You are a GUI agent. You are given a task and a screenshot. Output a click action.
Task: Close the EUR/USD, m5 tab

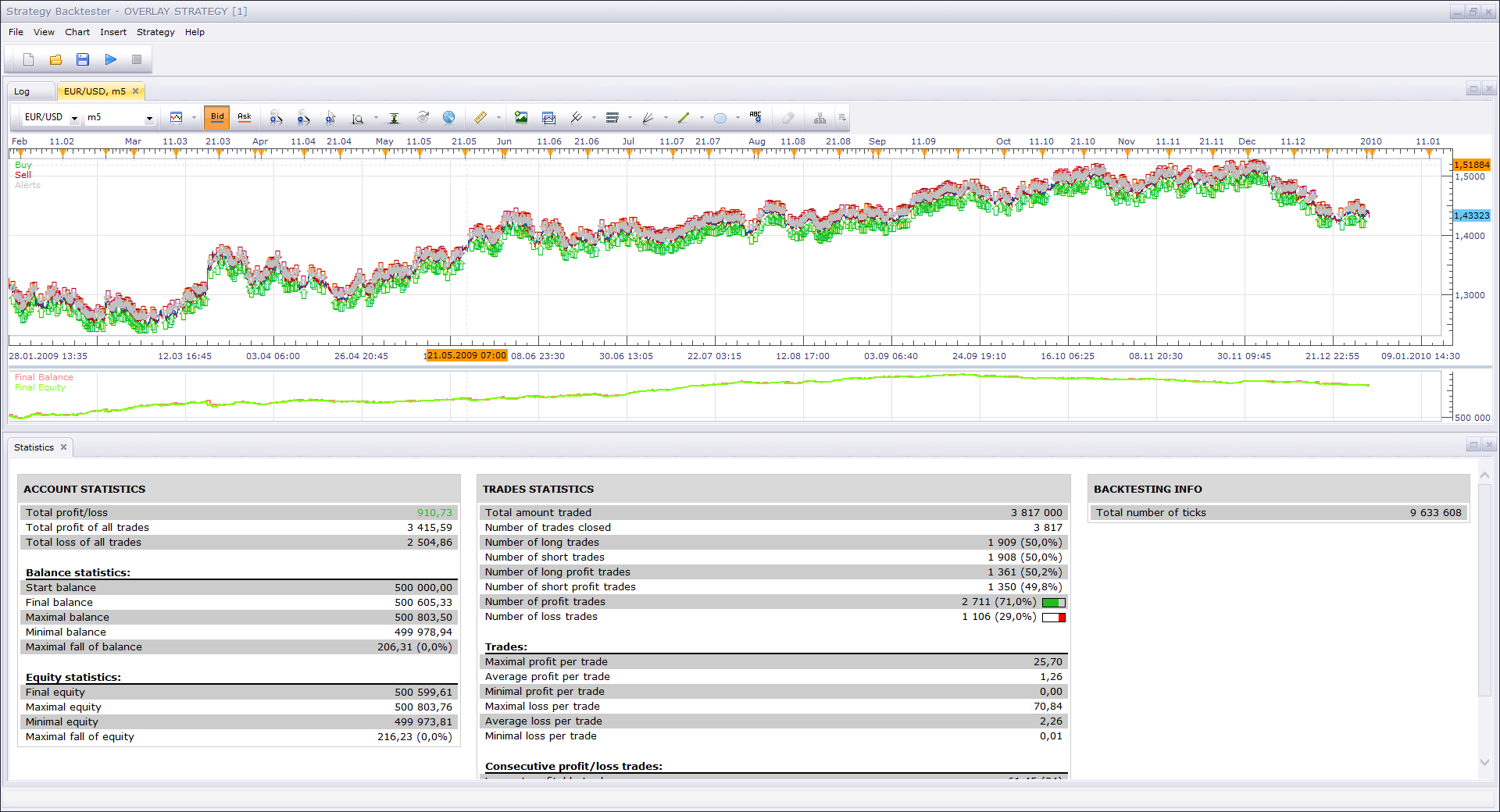coord(135,91)
